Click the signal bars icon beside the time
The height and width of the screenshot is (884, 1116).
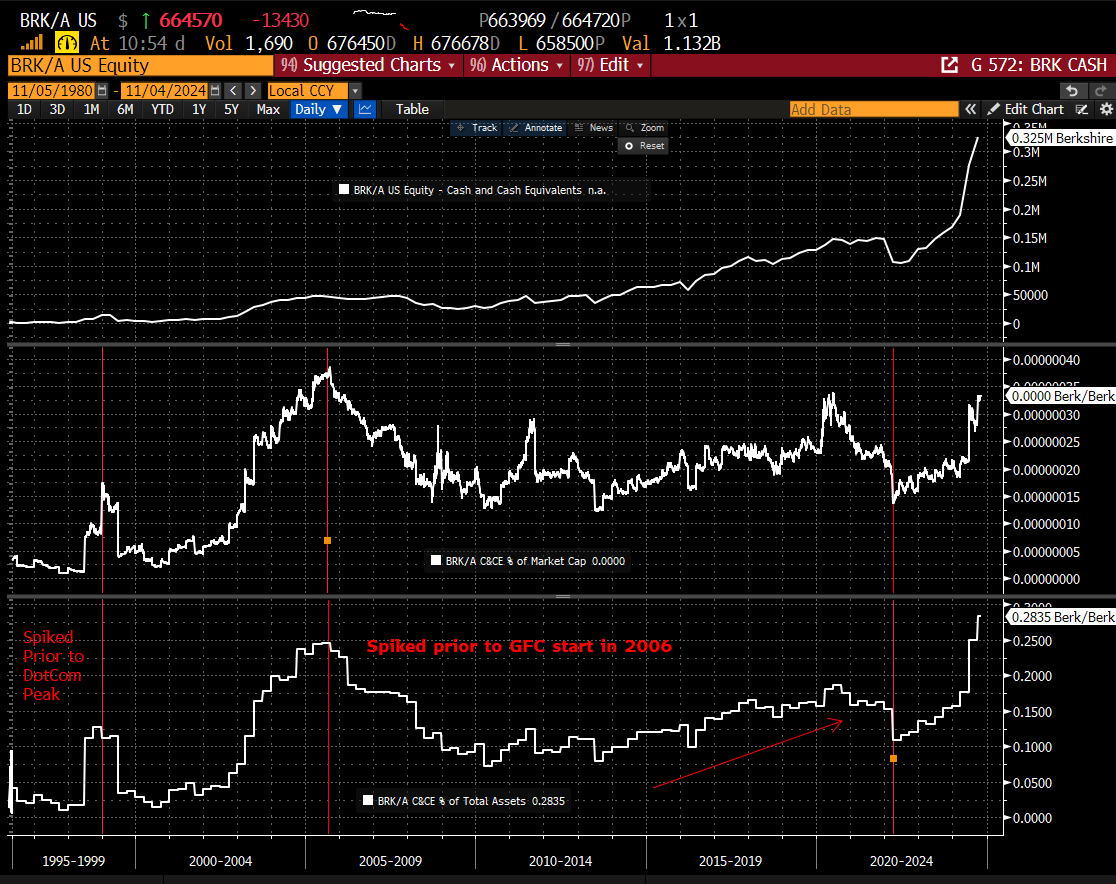point(31,43)
